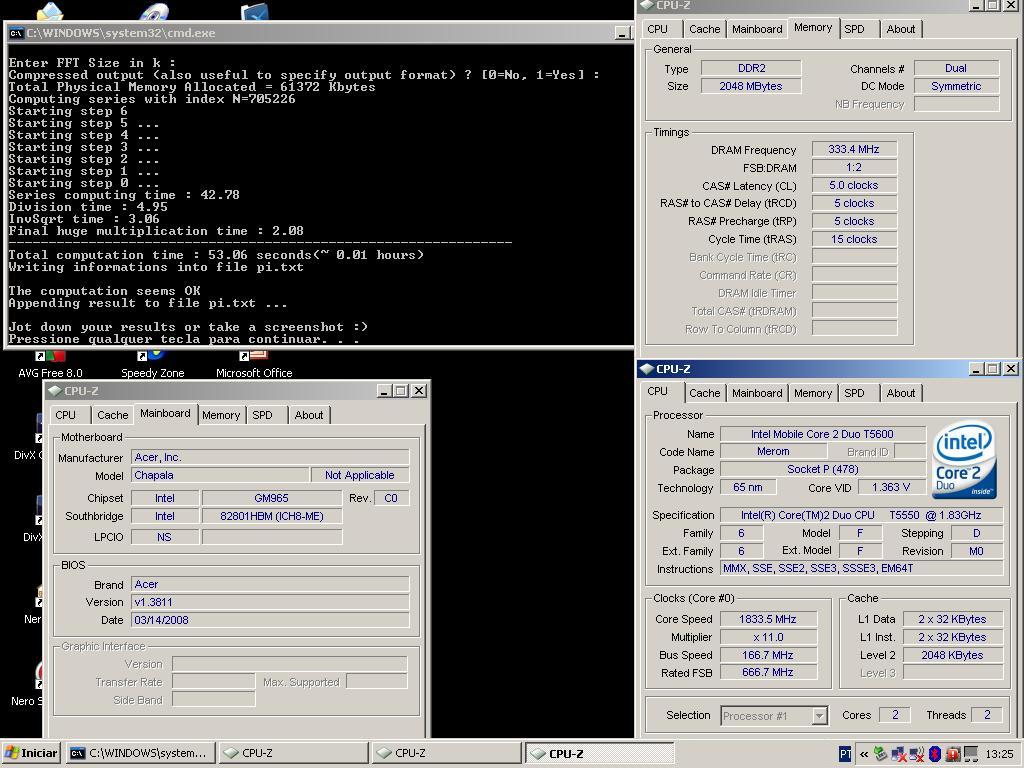Switch to the second CPU-Z taskbar button

[x=445, y=753]
